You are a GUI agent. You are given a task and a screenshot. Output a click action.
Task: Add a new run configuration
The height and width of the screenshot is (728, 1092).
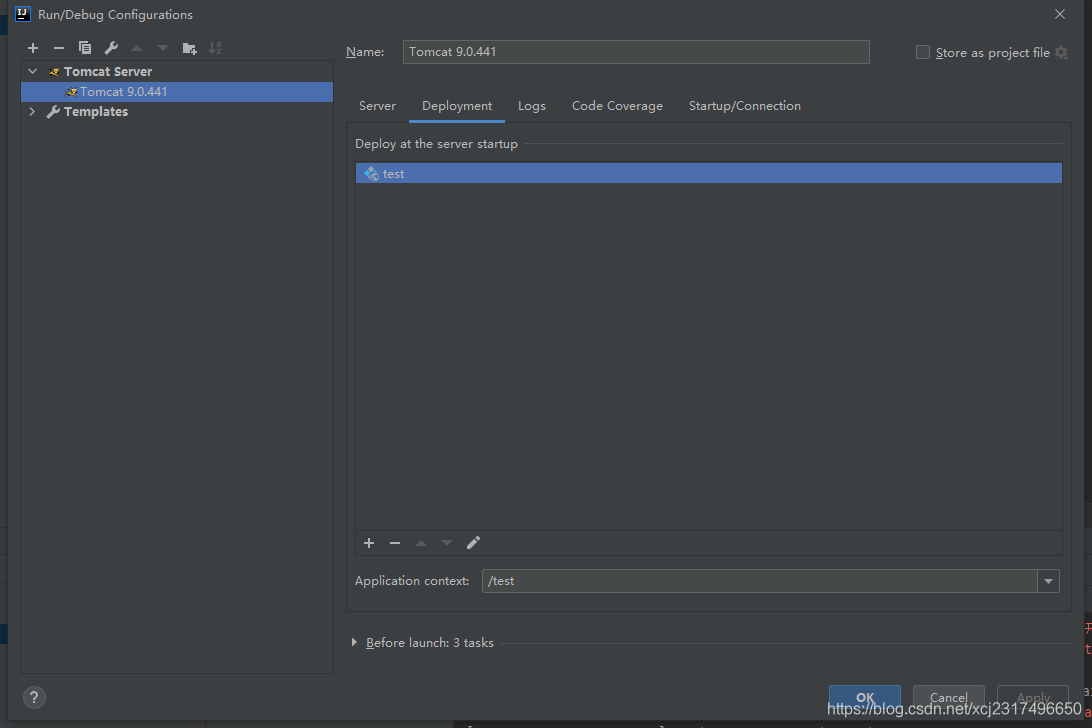pos(33,48)
